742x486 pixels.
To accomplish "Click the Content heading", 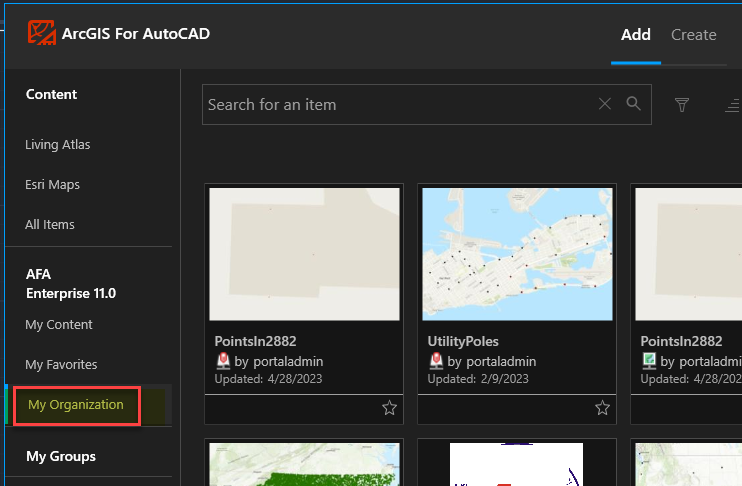I will click(x=51, y=94).
